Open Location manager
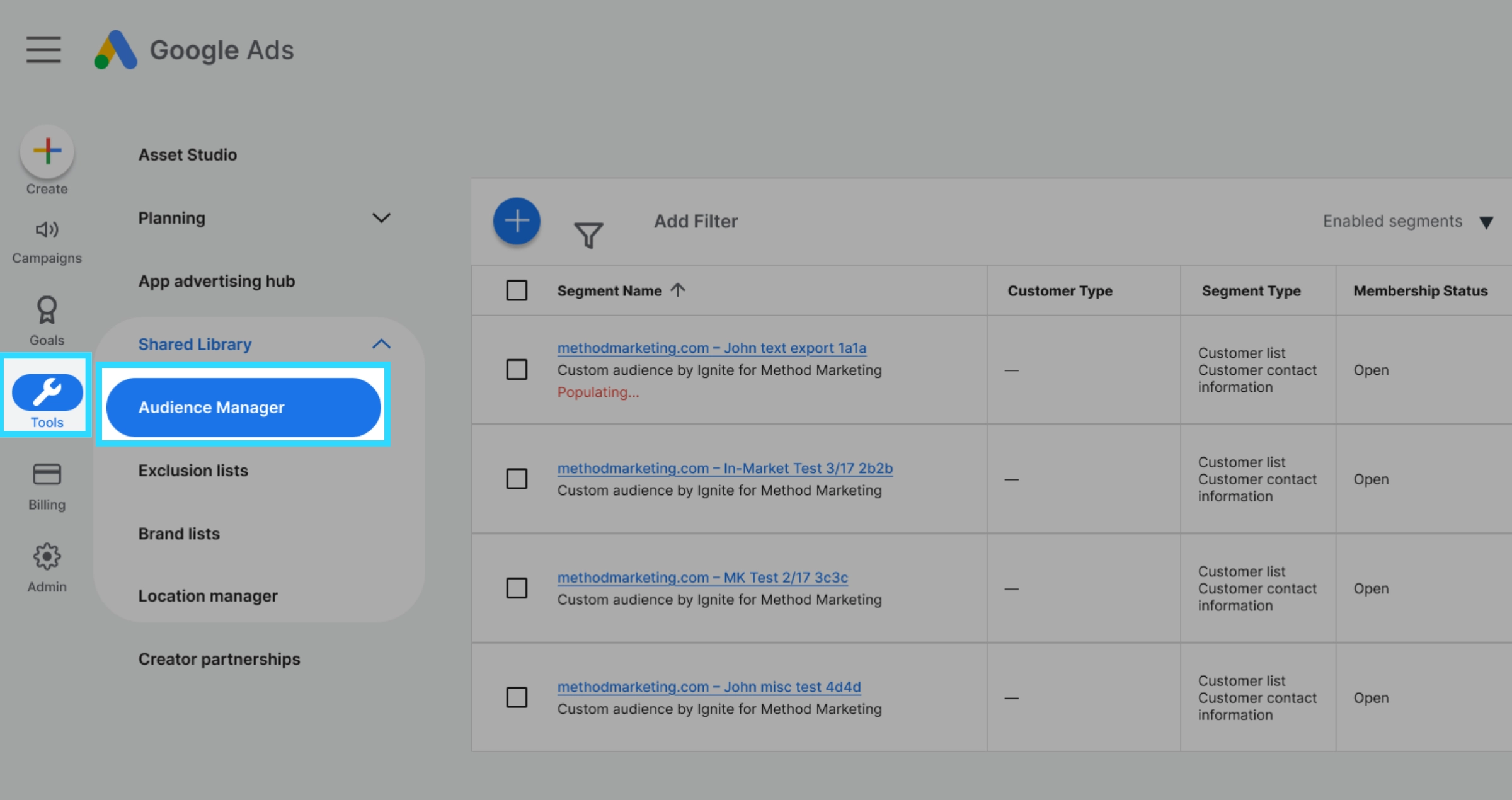The image size is (1512, 800). click(208, 596)
